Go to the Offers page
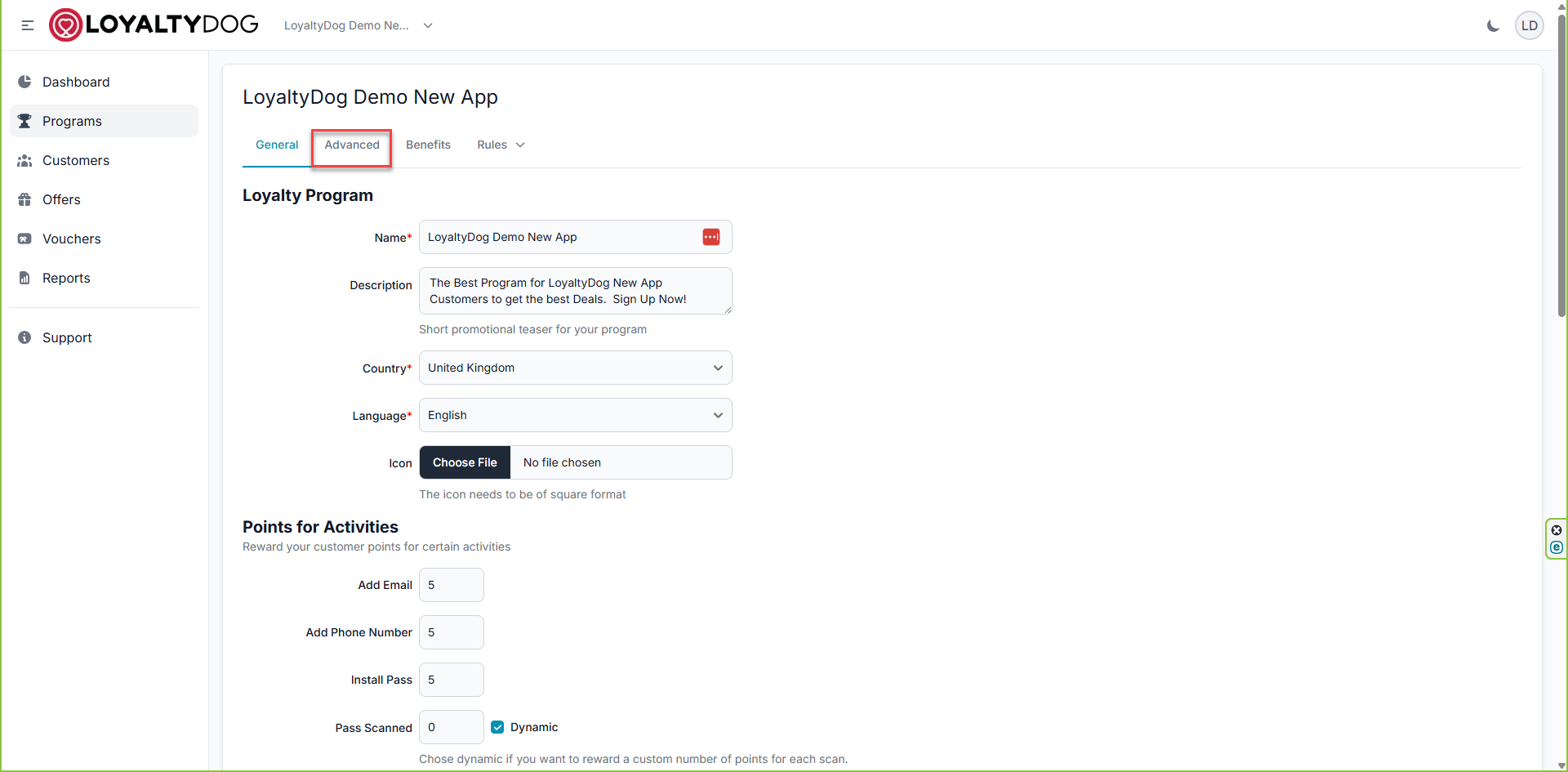Image resolution: width=1568 pixels, height=772 pixels. point(104,199)
